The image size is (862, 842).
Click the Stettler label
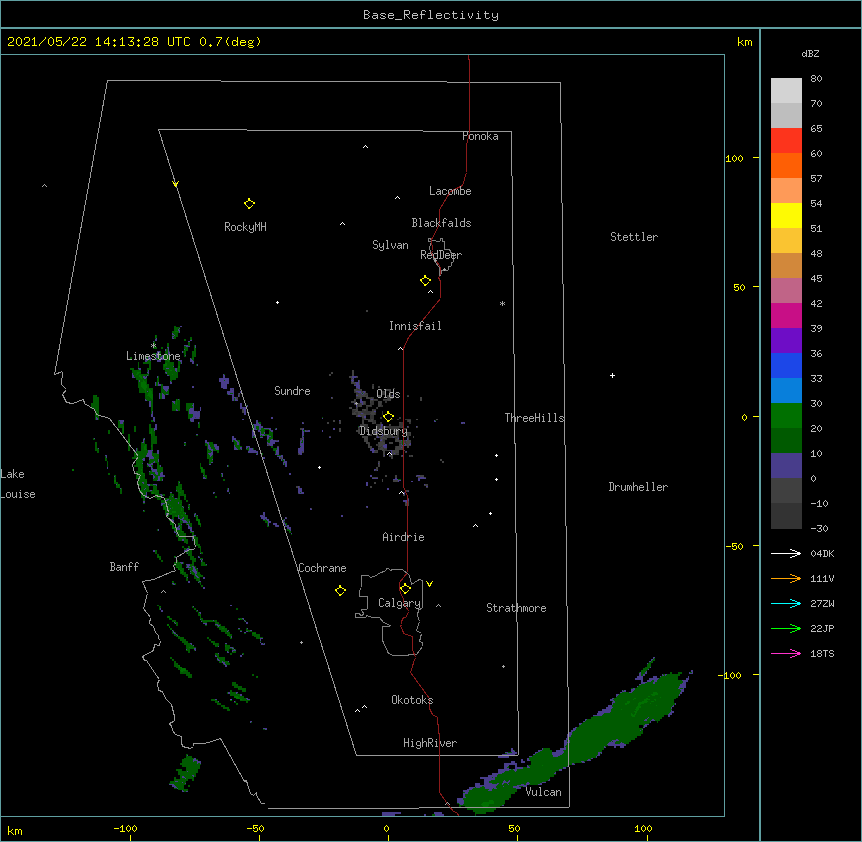(x=634, y=237)
